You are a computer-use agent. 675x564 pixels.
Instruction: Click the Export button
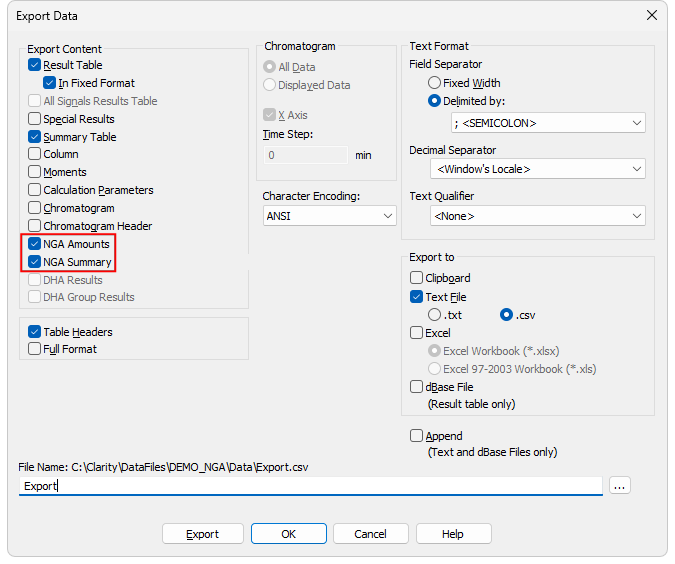[x=203, y=534]
